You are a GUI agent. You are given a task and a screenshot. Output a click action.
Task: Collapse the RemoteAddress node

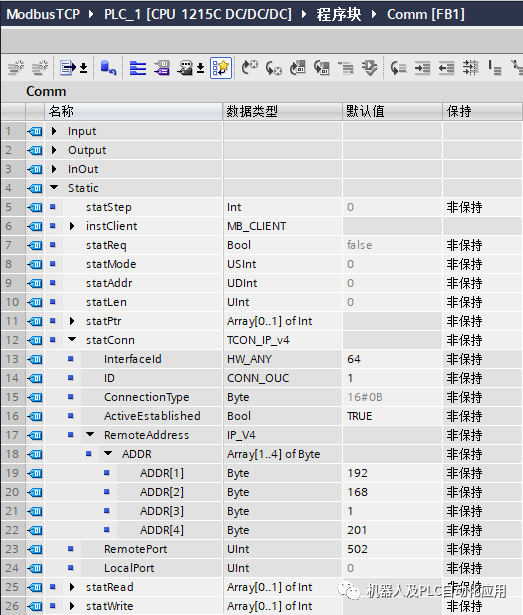pyautogui.click(x=90, y=434)
